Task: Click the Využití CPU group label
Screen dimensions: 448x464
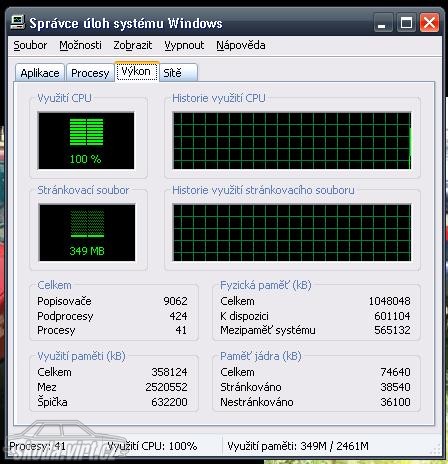Action: [x=64, y=98]
